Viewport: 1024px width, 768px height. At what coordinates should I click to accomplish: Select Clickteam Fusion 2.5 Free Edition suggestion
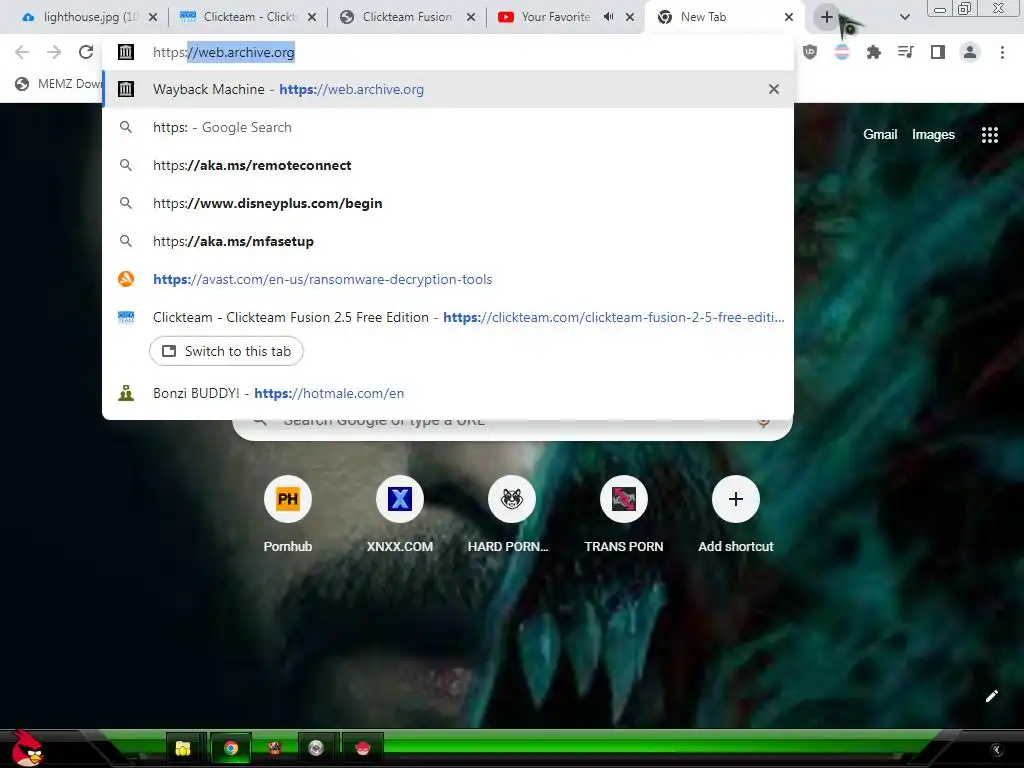[x=448, y=317]
